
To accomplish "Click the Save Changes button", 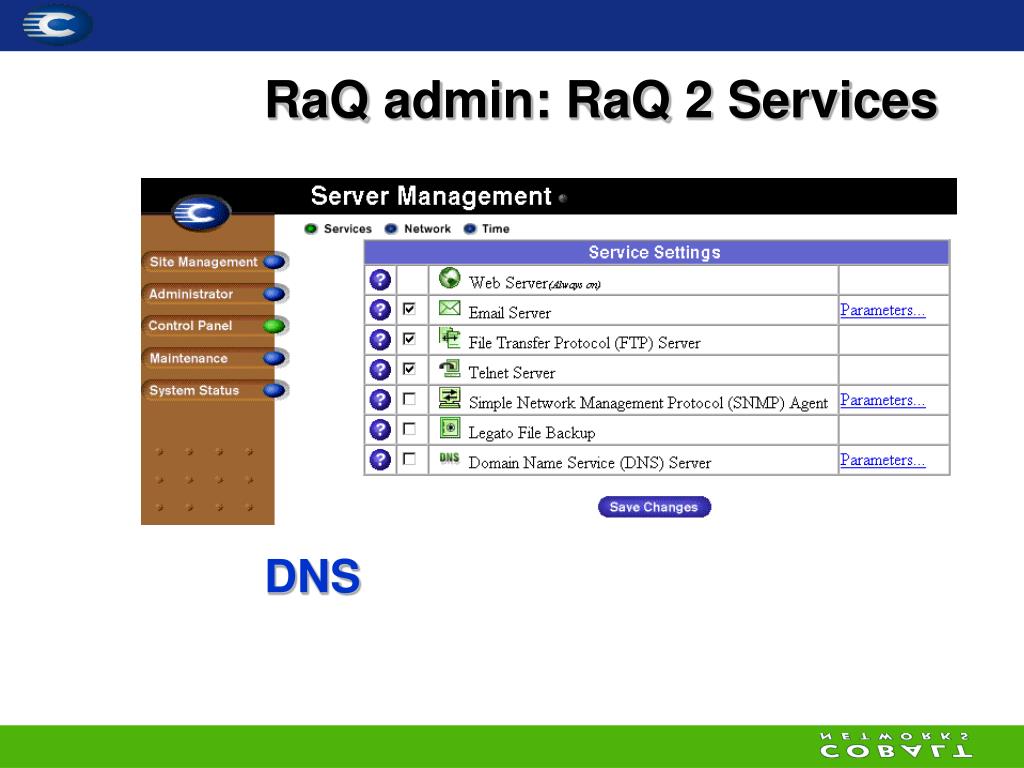I will pos(654,507).
